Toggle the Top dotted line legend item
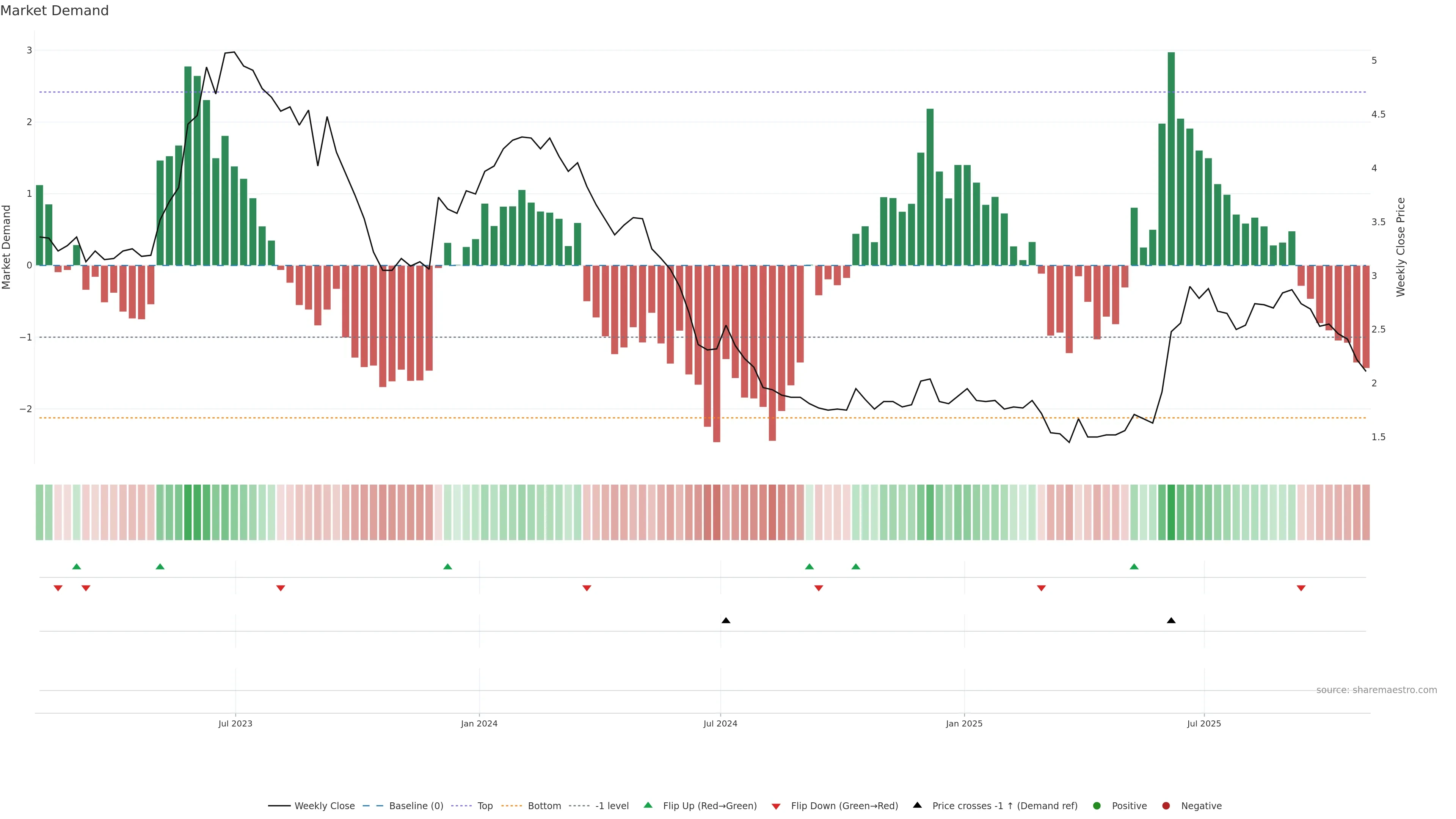 485,805
